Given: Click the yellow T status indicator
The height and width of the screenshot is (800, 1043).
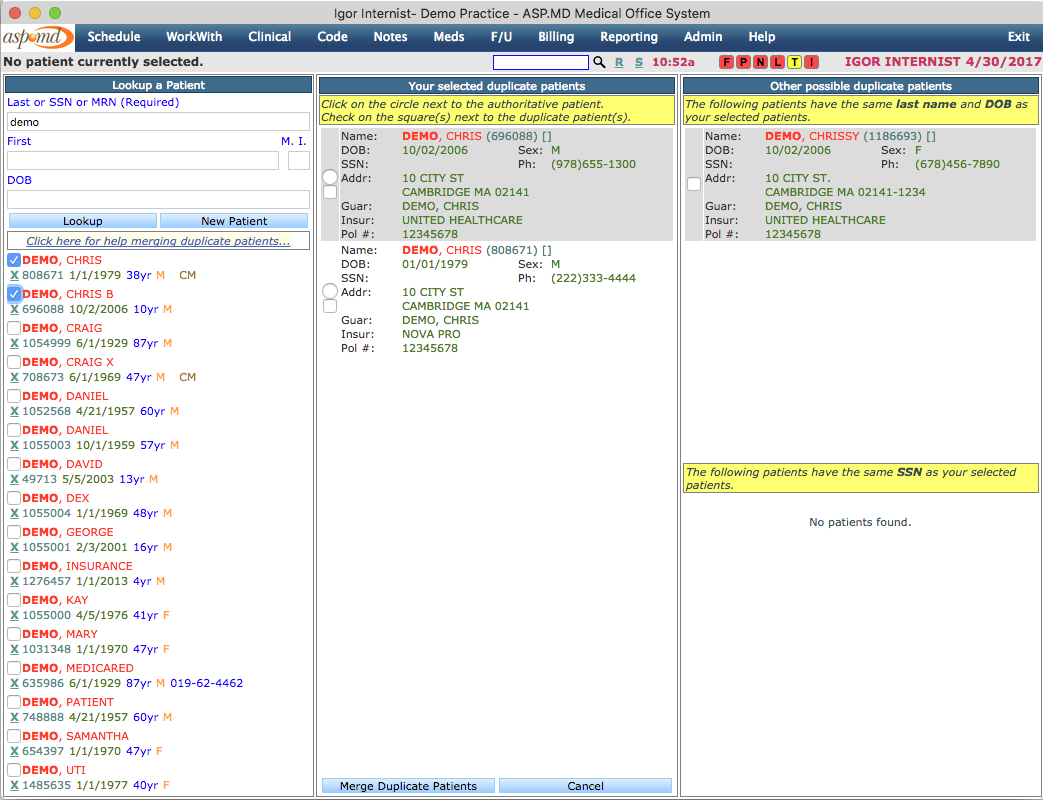Looking at the screenshot, I should [x=794, y=62].
